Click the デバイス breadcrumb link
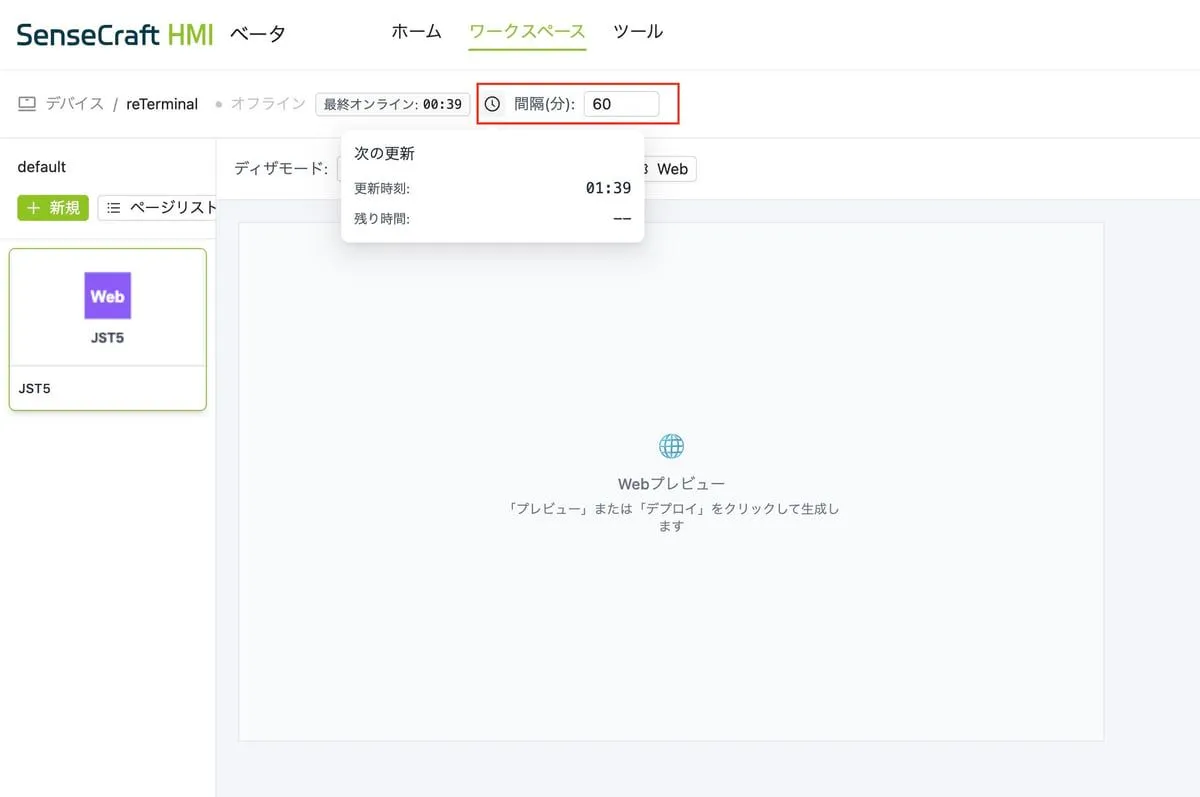This screenshot has height=797, width=1200. pos(74,104)
